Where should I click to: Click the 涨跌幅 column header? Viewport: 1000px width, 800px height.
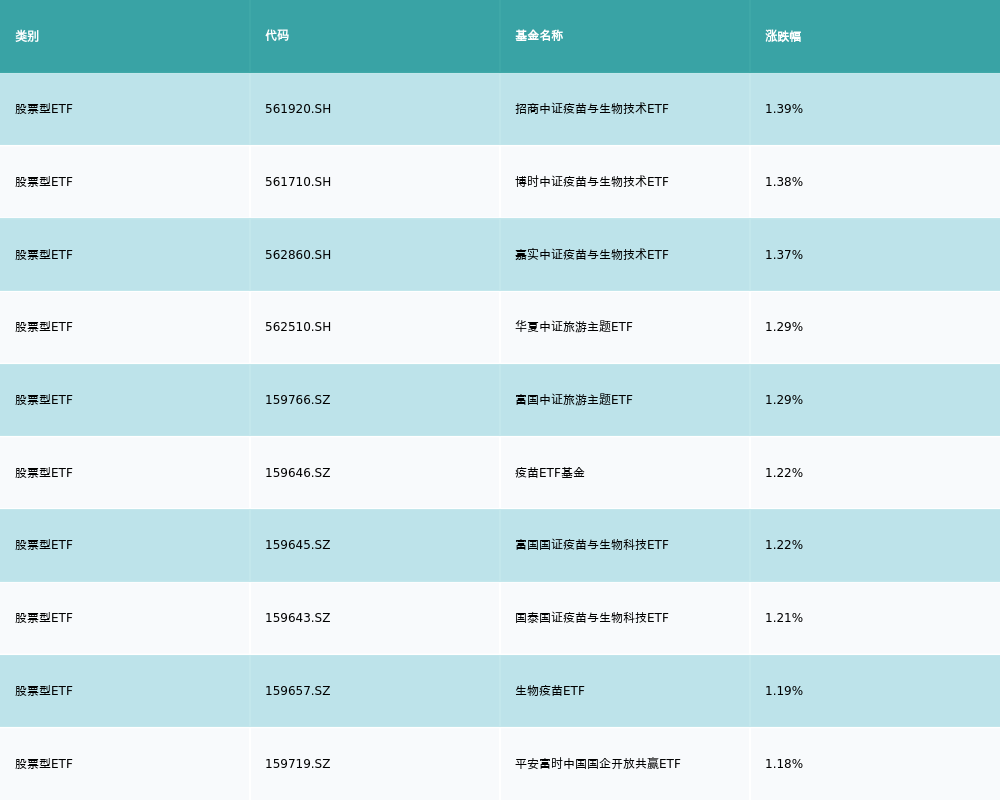tap(783, 36)
